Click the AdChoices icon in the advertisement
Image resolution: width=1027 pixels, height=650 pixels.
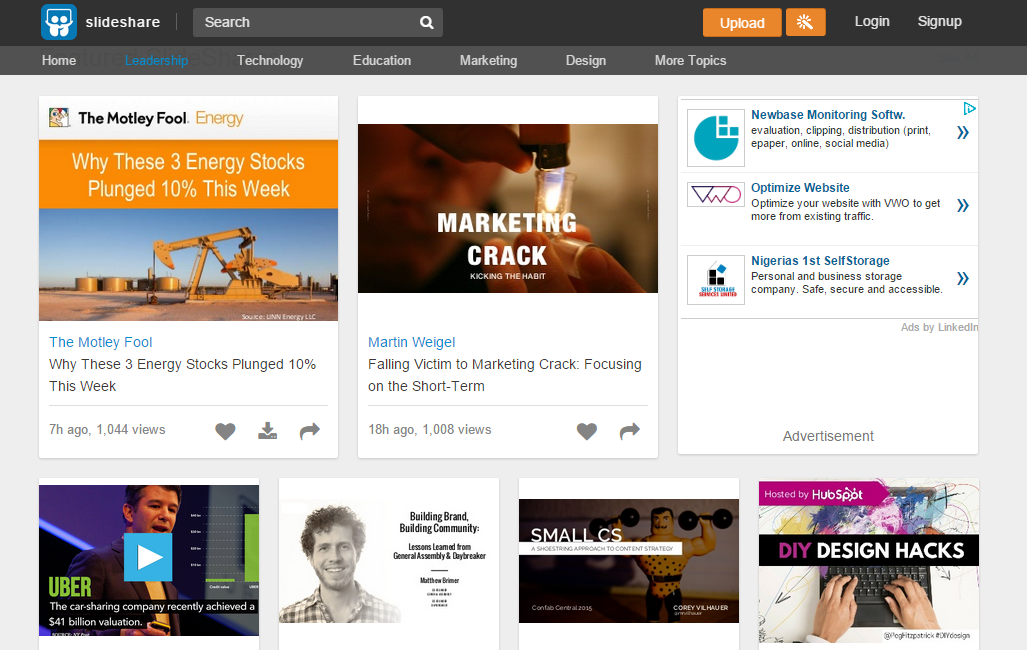pos(969,108)
